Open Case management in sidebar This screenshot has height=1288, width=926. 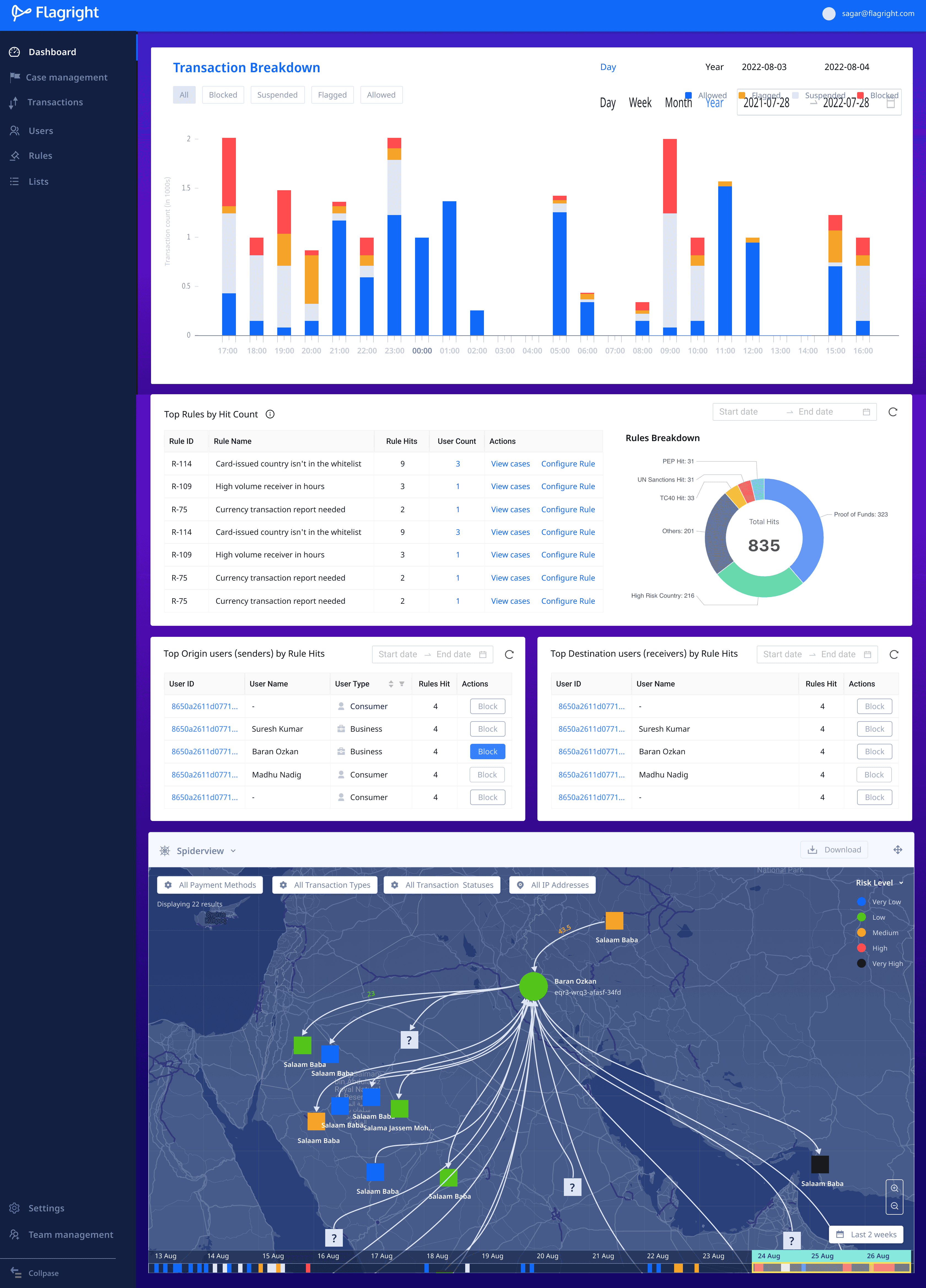click(x=66, y=77)
